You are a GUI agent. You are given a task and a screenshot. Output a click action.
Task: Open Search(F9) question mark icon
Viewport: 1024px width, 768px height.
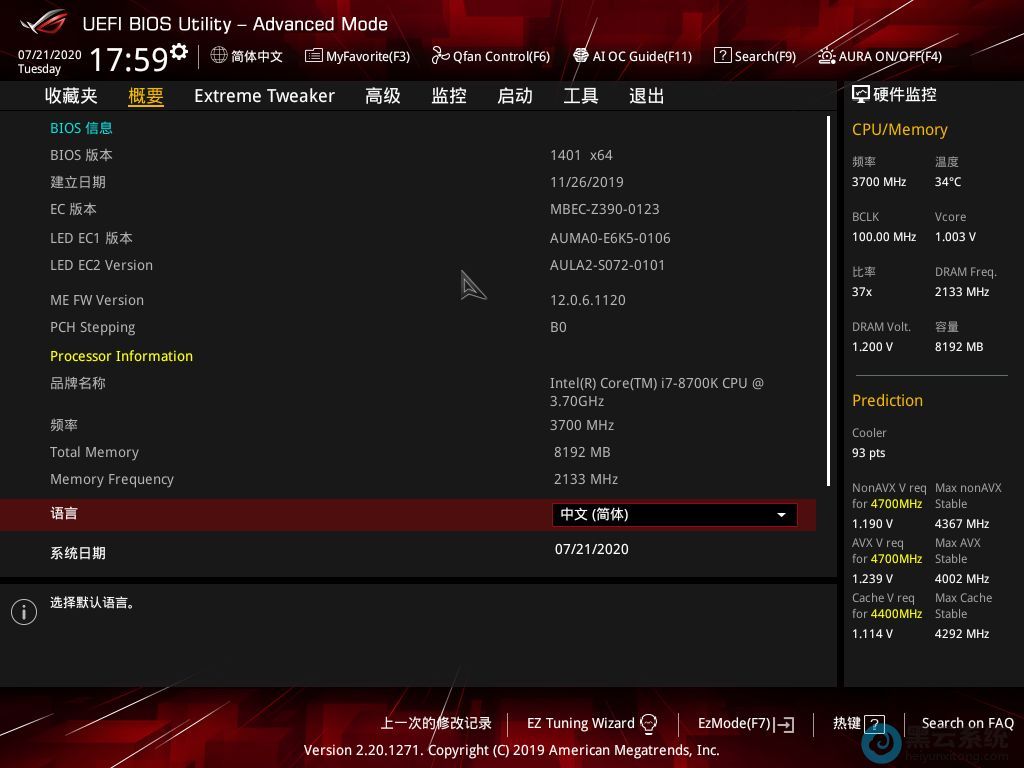tap(723, 56)
